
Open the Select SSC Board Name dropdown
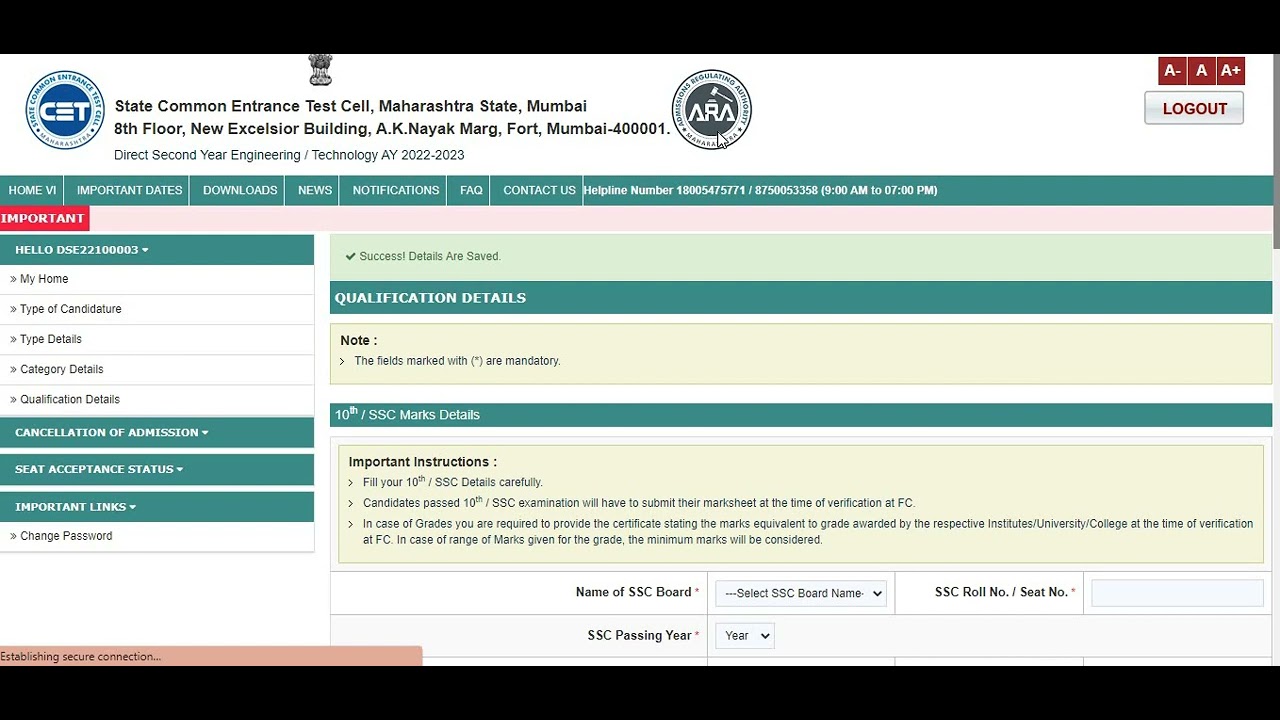(x=801, y=593)
